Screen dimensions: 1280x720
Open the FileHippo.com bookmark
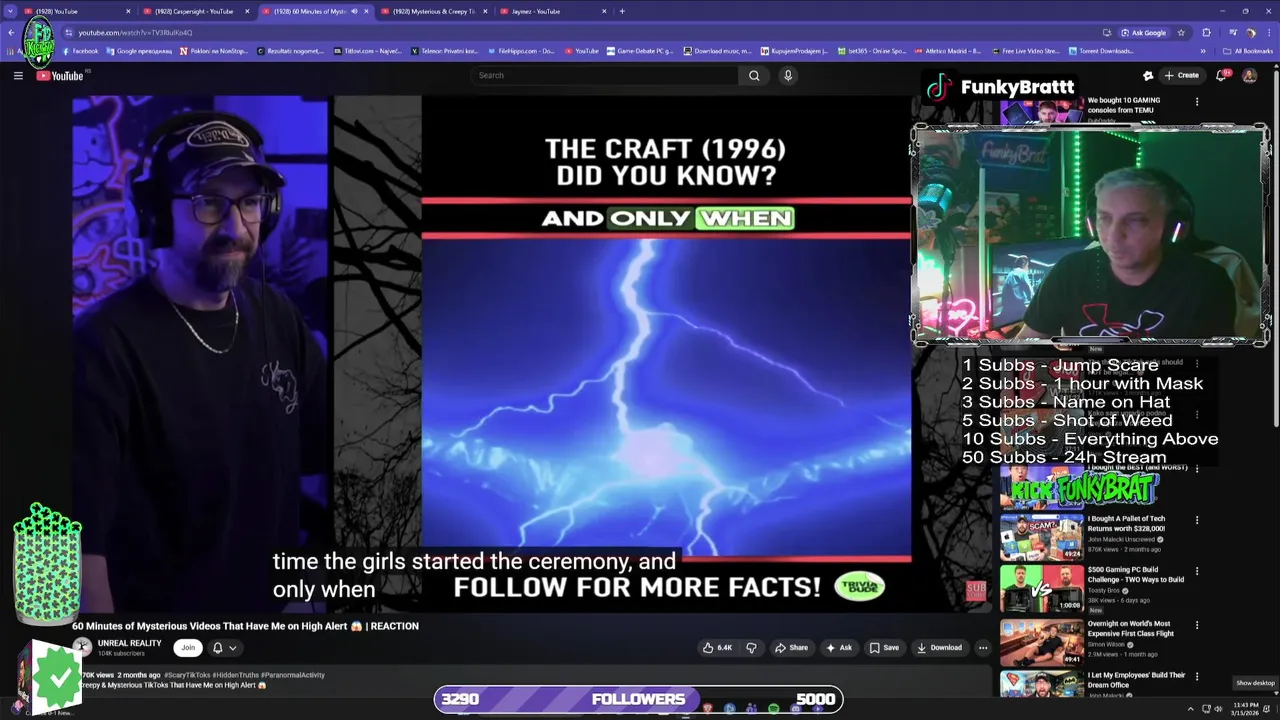coord(520,51)
